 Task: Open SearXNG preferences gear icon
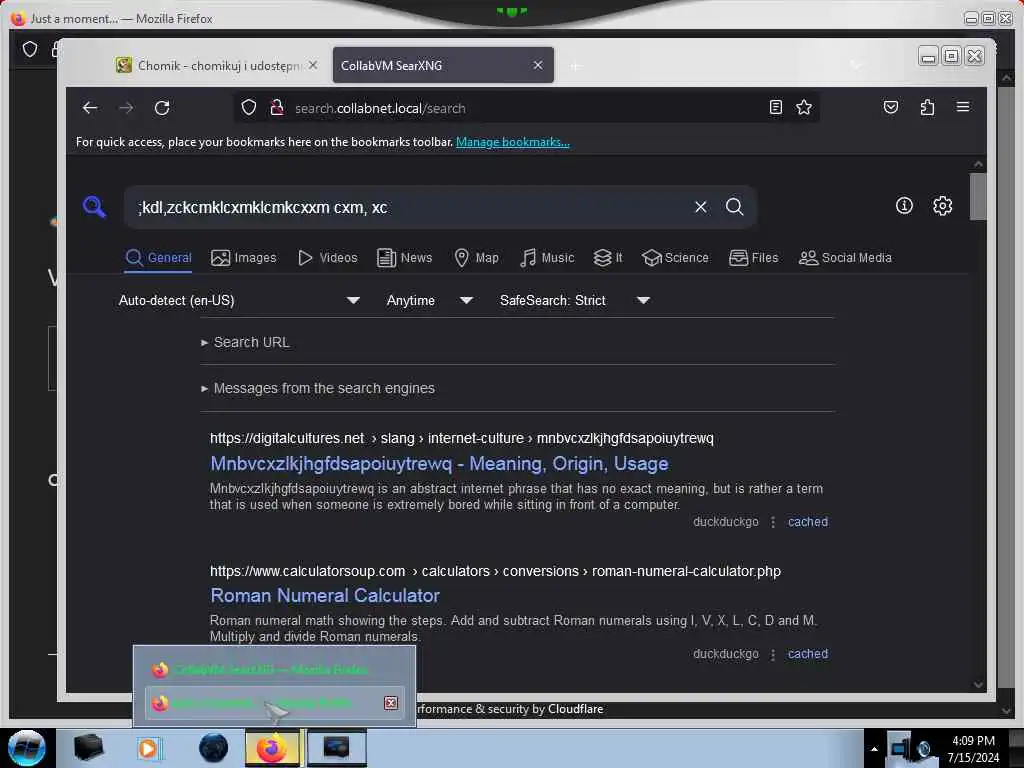[942, 206]
